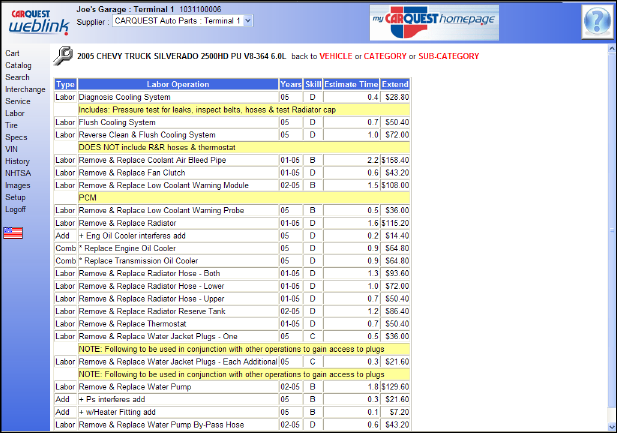Open Specs in the sidebar
Viewport: 617px width, 433px height.
(x=16, y=137)
